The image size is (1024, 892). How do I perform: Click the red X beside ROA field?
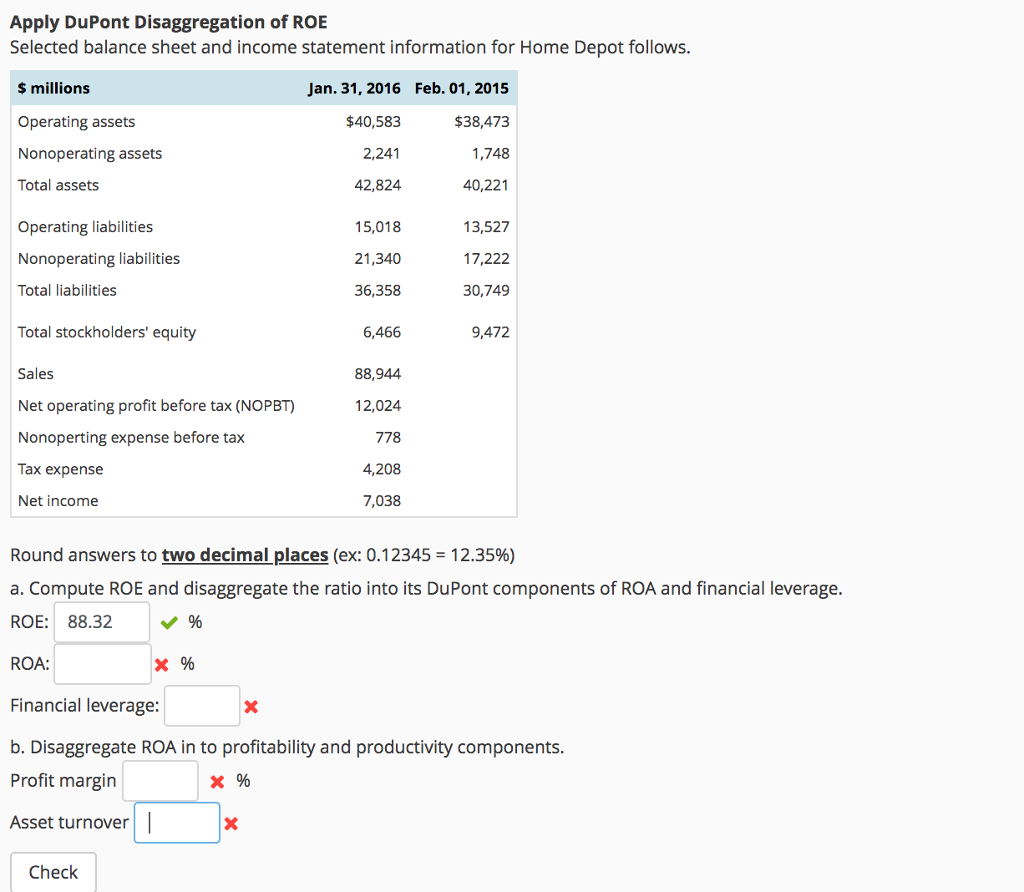160,663
